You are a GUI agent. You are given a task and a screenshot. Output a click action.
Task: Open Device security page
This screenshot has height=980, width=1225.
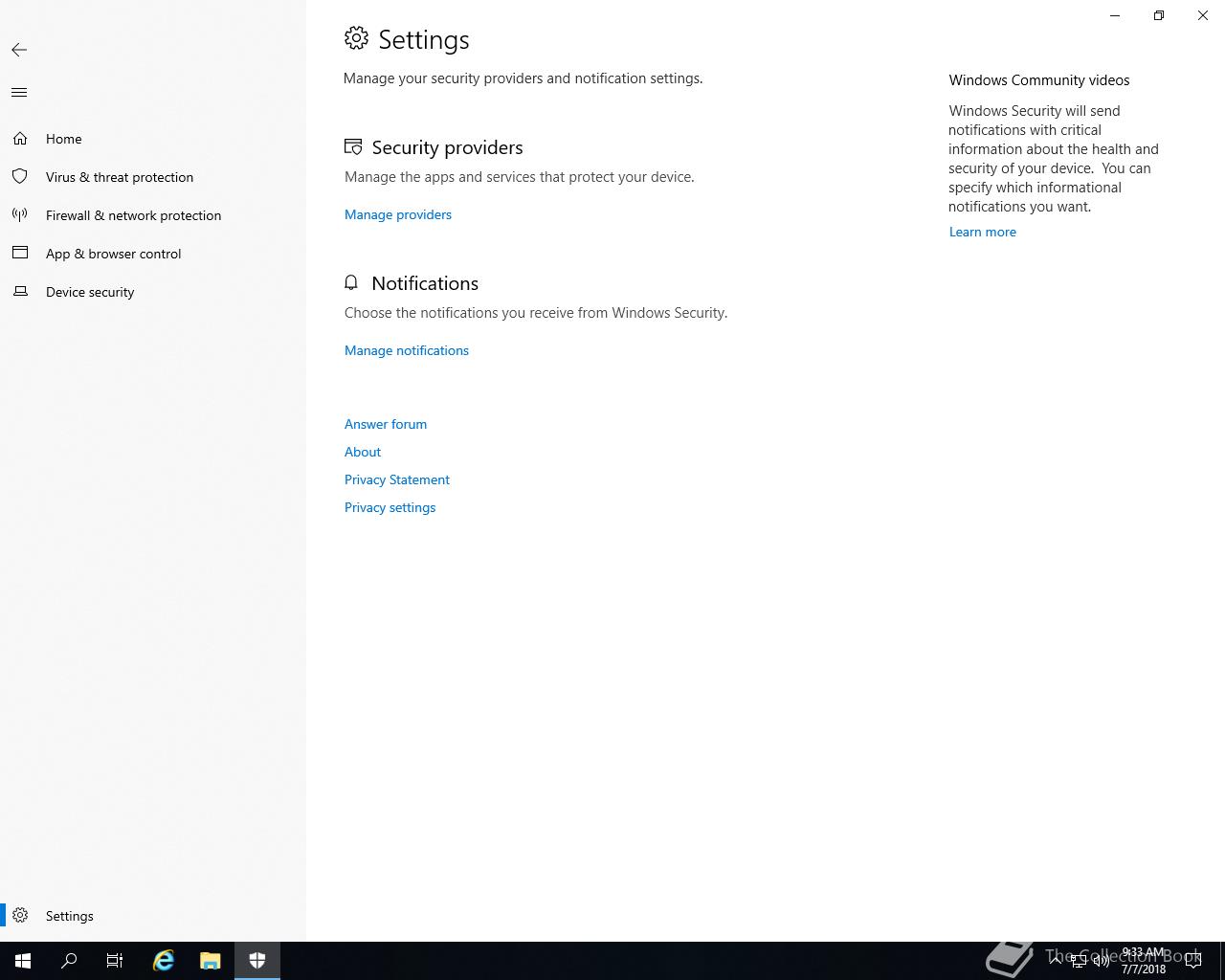pyautogui.click(x=153, y=292)
